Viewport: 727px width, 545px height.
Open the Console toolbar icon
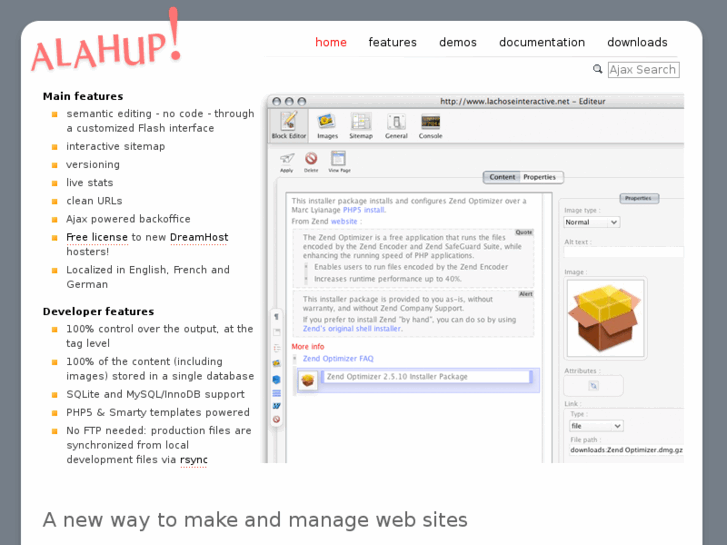[430, 126]
